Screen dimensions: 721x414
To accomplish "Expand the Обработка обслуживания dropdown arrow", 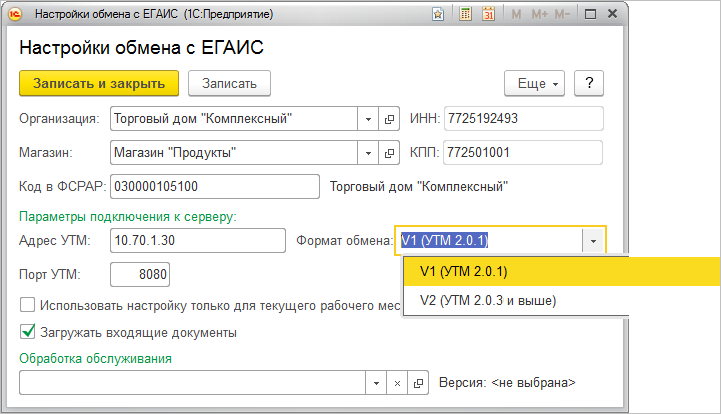I will pyautogui.click(x=376, y=383).
